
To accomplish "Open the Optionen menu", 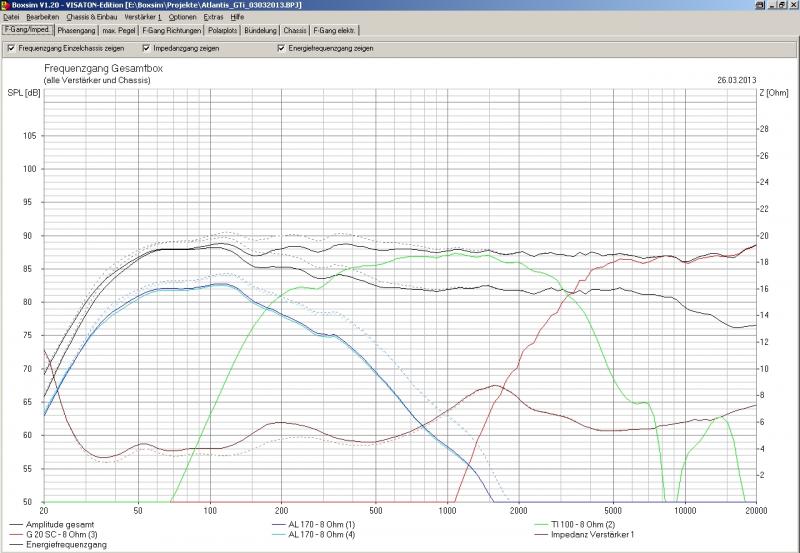I will [182, 17].
